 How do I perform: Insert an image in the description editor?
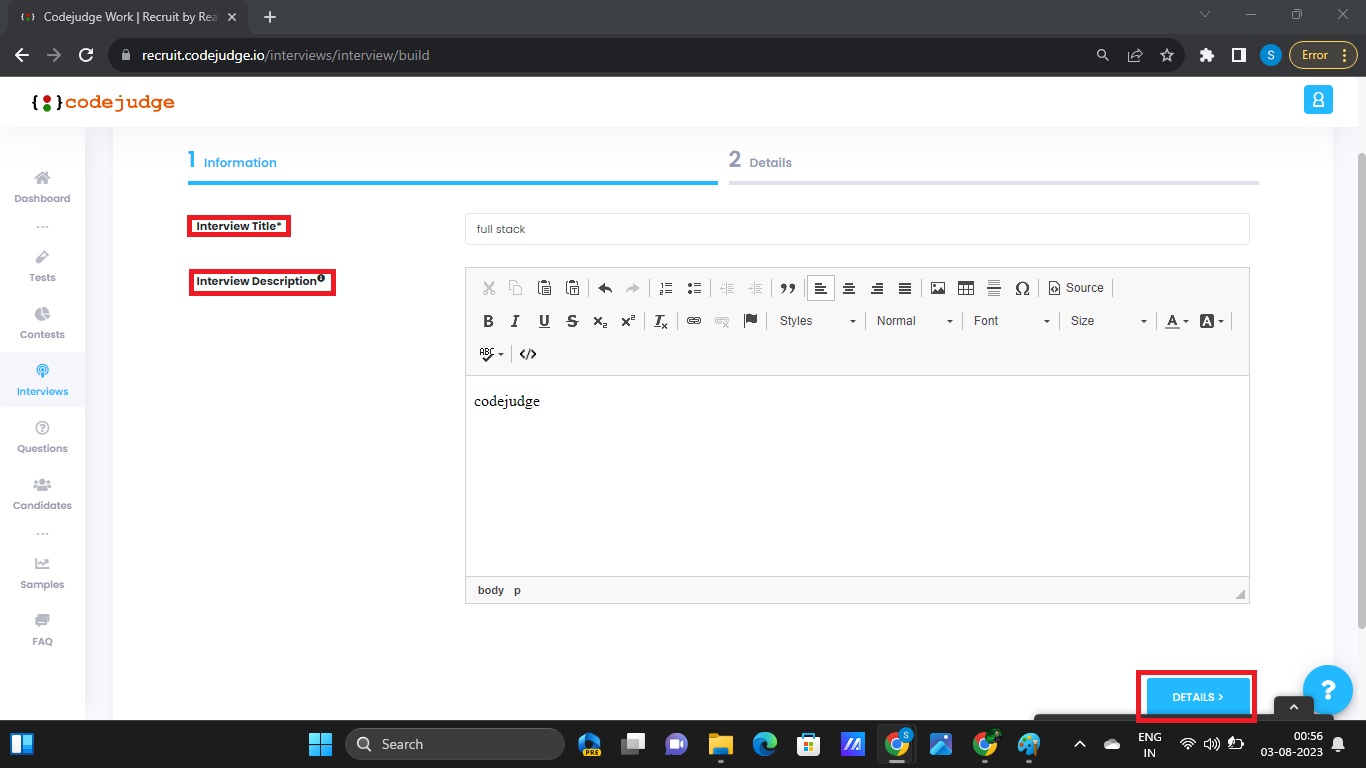click(937, 288)
